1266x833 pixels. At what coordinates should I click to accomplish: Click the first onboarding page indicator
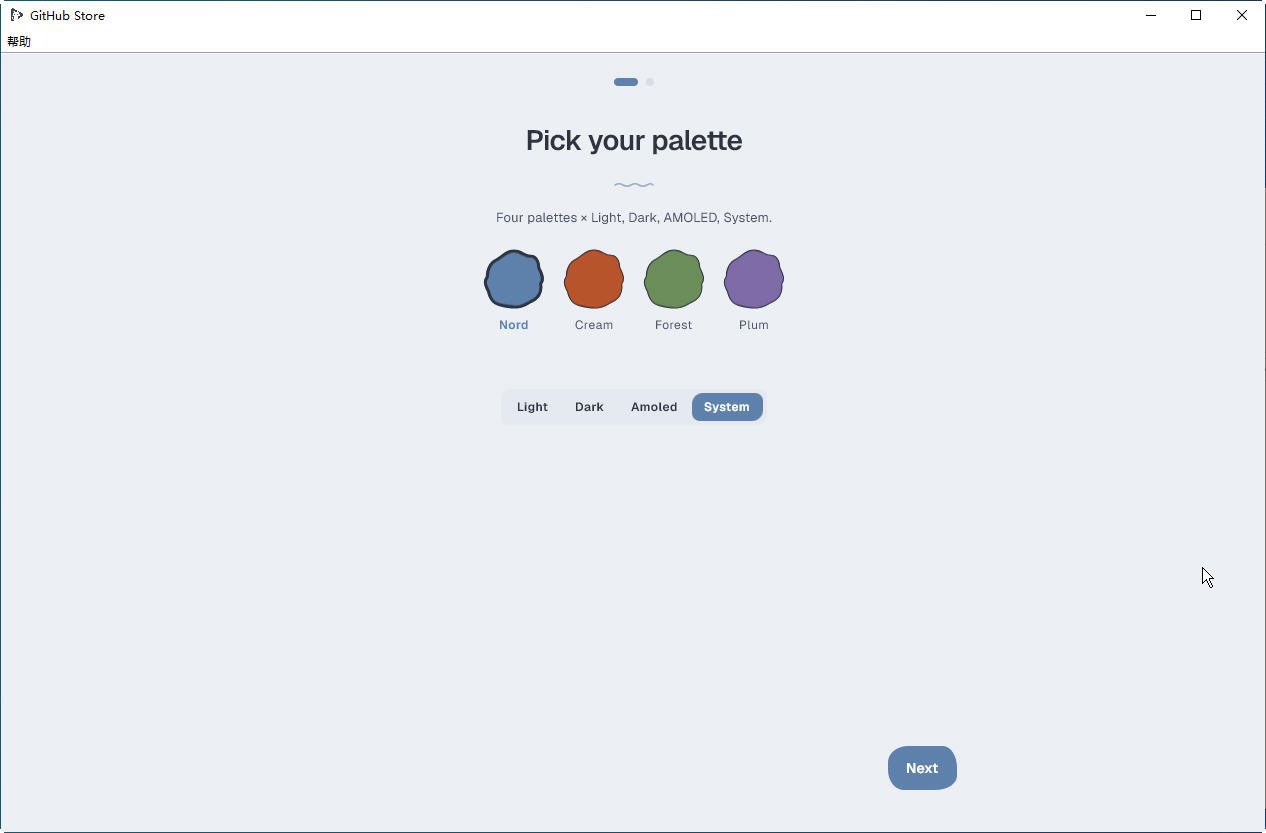(626, 82)
